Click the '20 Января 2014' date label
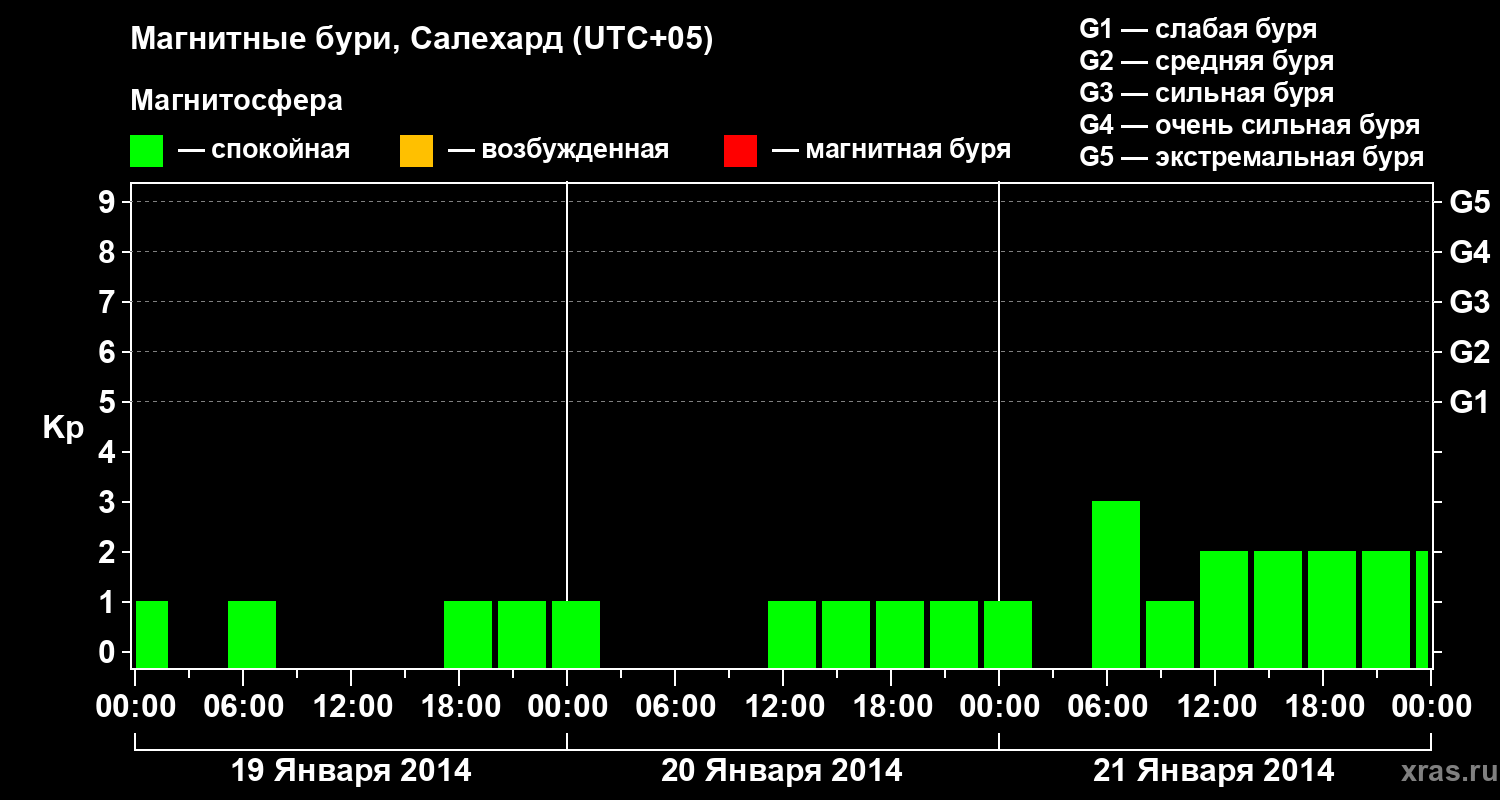The height and width of the screenshot is (800, 1500). tap(782, 771)
